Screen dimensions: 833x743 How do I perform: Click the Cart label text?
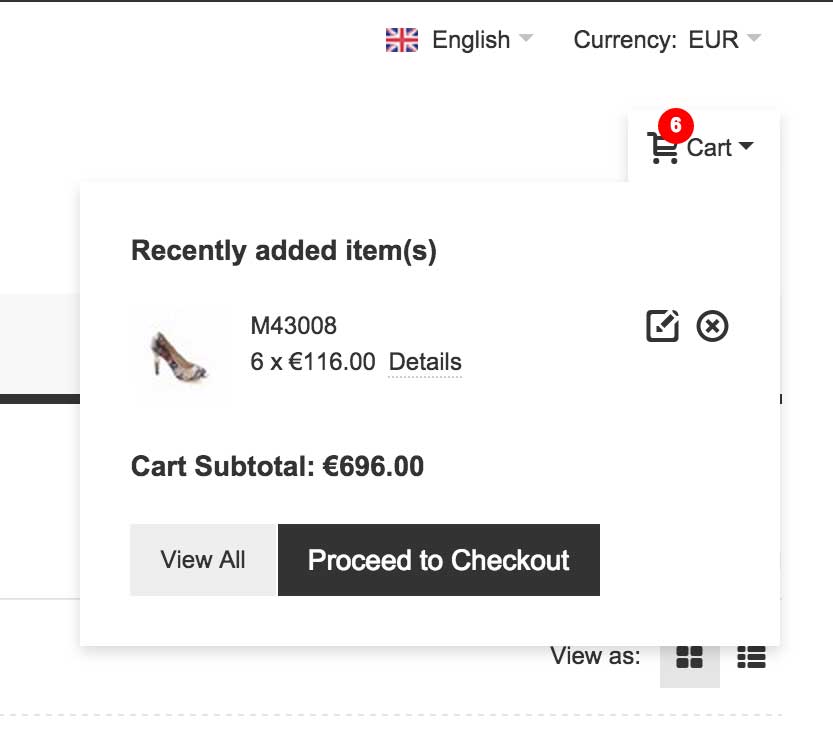tap(709, 148)
